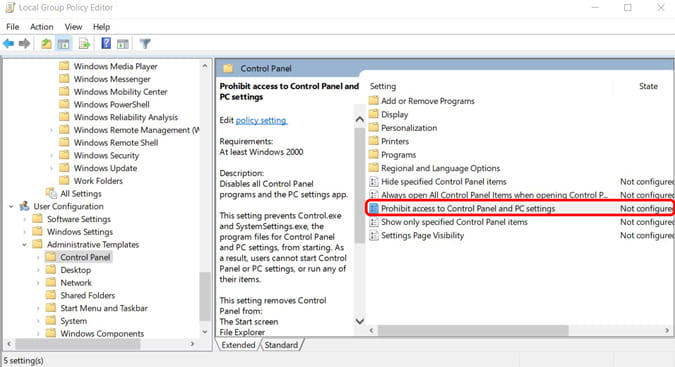Click the State column header
This screenshot has height=367, width=675.
648,86
